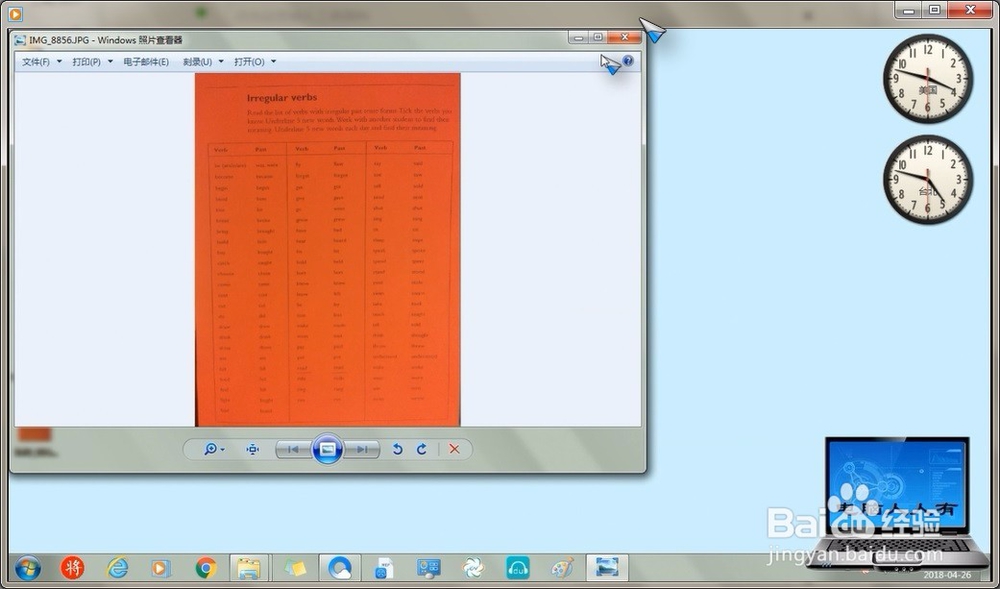
Task: Rotate the photo counterclockwise
Action: tap(397, 449)
